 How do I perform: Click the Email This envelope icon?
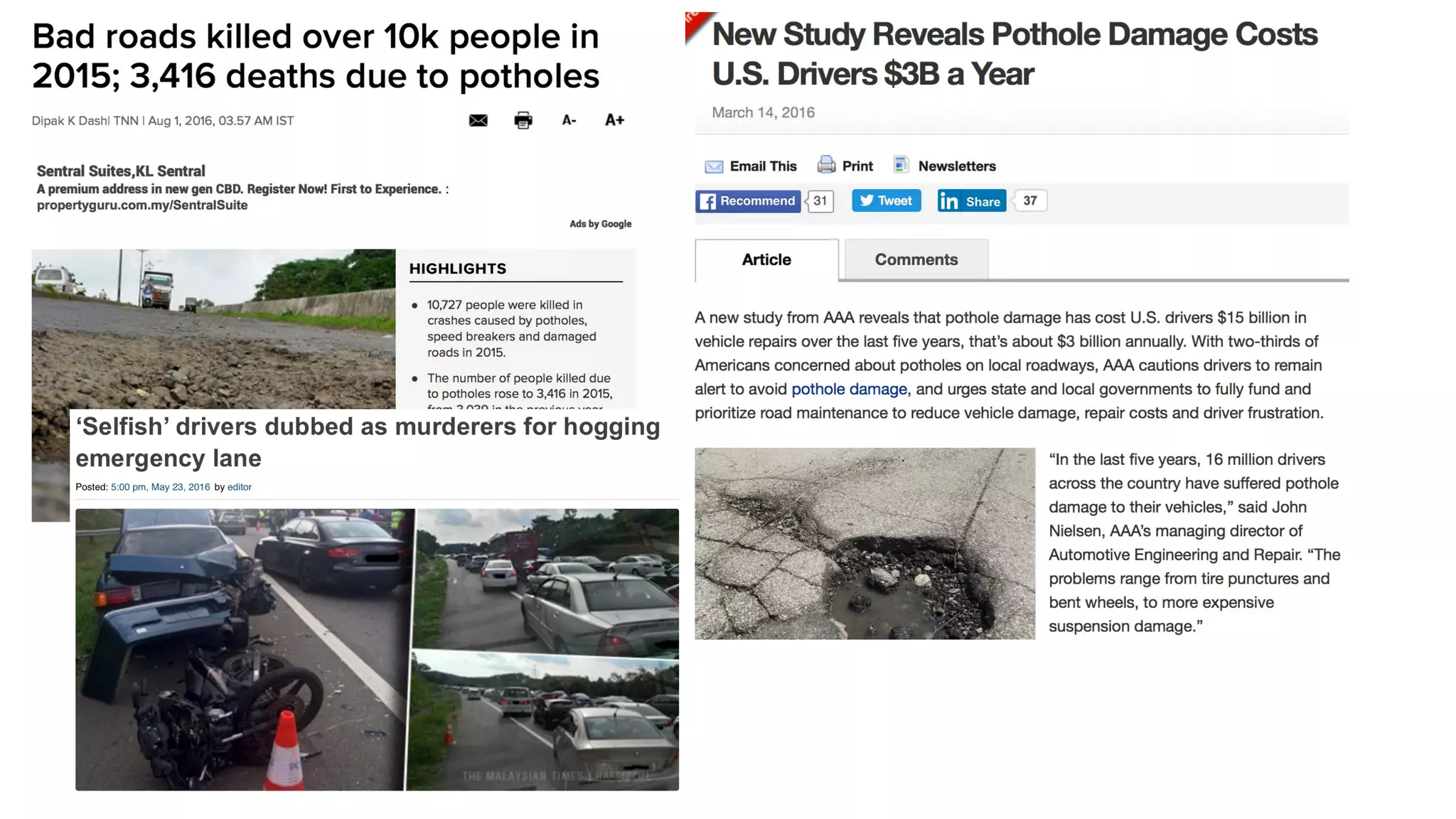714,166
